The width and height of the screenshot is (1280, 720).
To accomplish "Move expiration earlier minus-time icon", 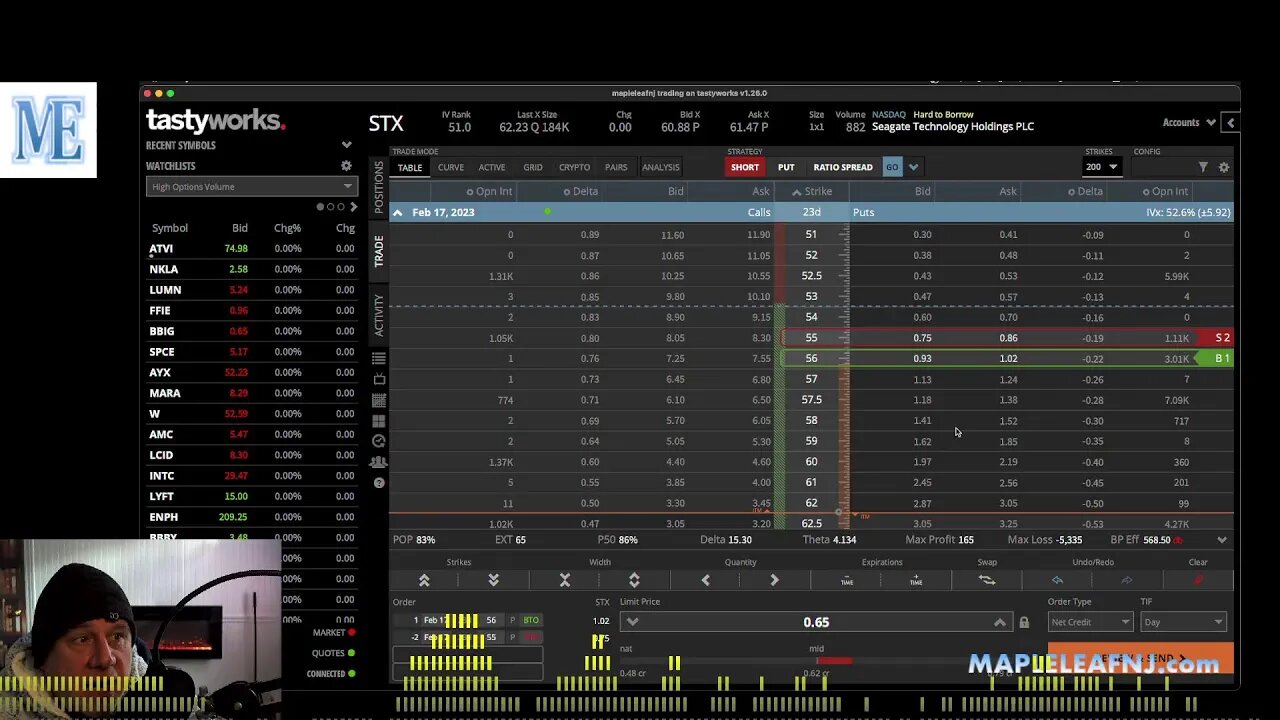I will 847,580.
